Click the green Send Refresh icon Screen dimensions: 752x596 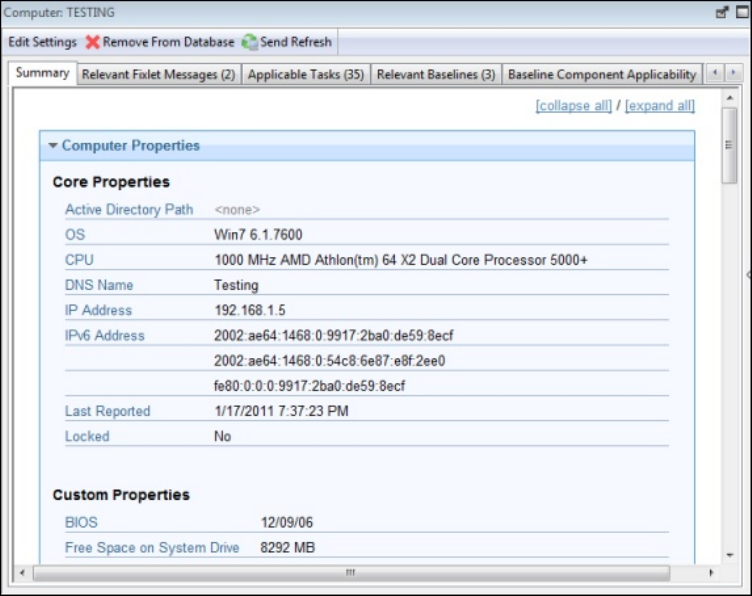pyautogui.click(x=249, y=42)
